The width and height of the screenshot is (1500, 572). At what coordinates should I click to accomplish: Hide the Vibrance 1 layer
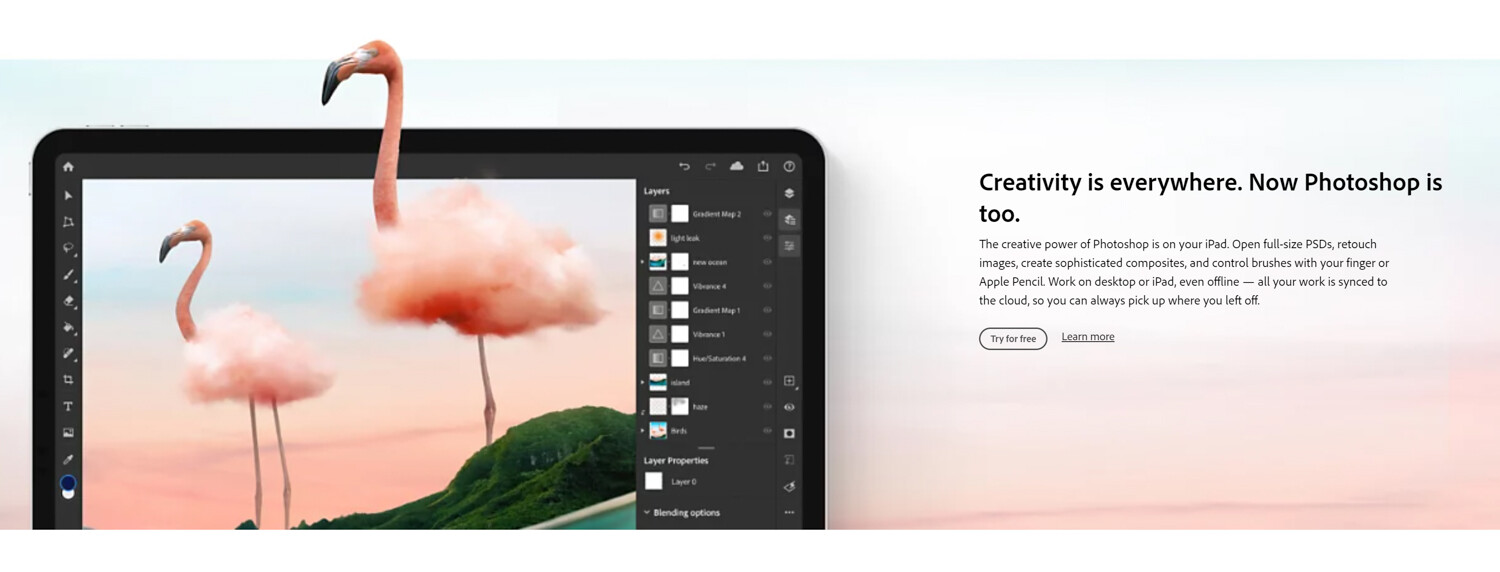767,334
